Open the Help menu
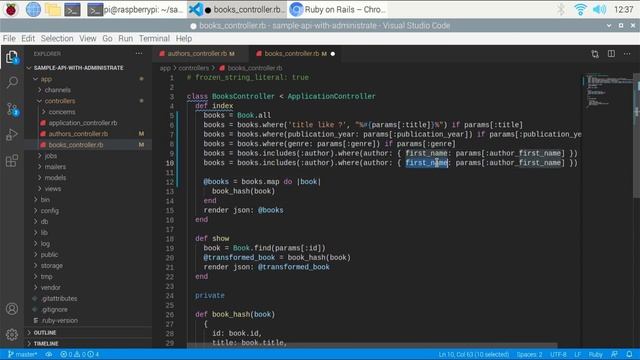 pos(184,38)
